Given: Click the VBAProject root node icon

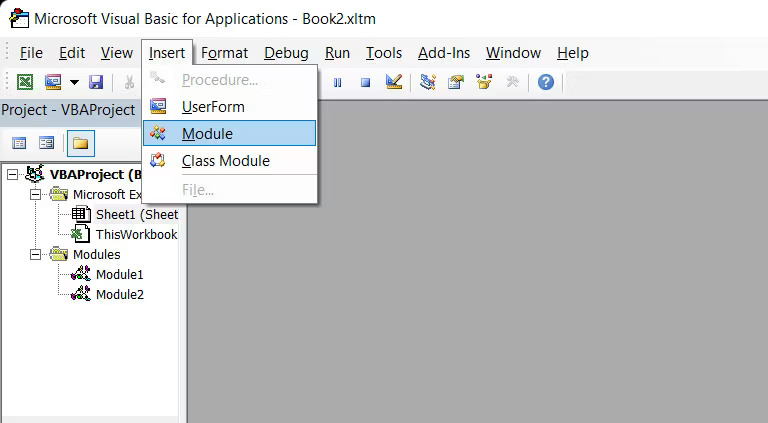Looking at the screenshot, I should click(x=35, y=174).
